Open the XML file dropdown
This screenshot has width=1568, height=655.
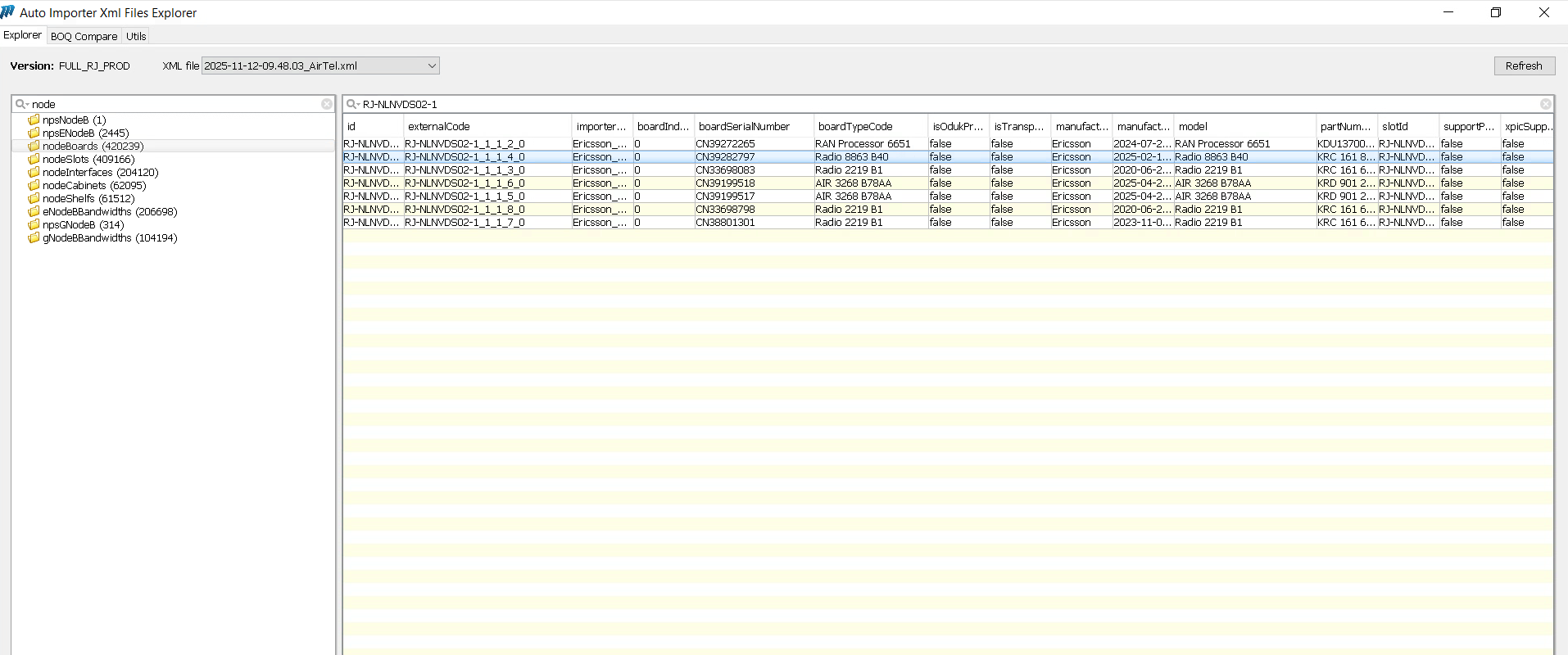(x=431, y=65)
